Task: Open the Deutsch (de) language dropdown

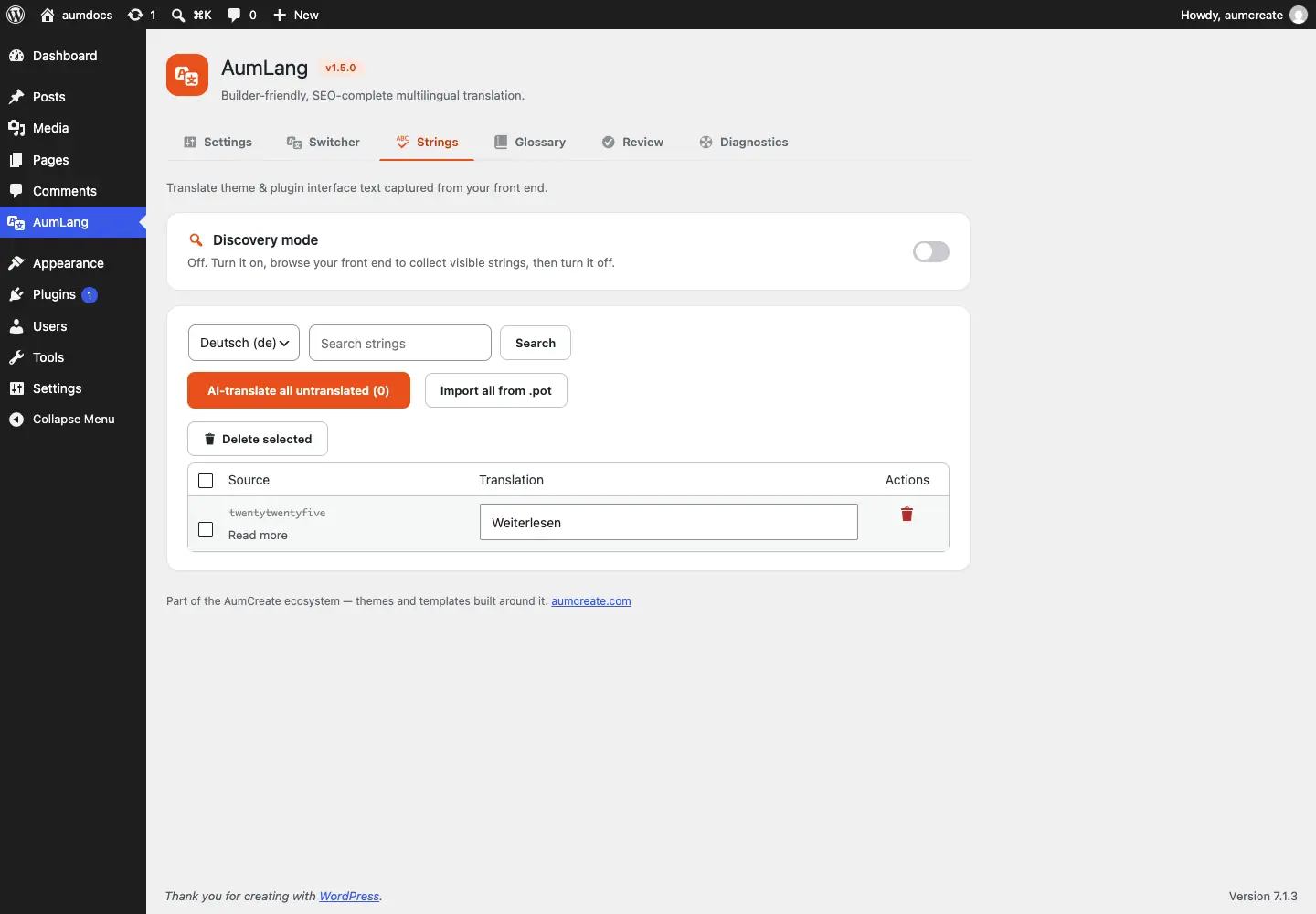Action: [x=244, y=343]
